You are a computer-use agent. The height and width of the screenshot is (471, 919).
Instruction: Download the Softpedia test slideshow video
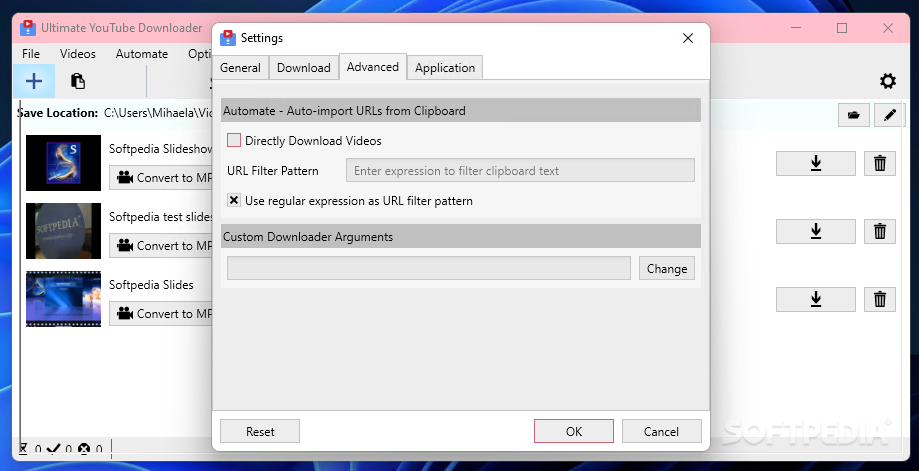click(815, 231)
